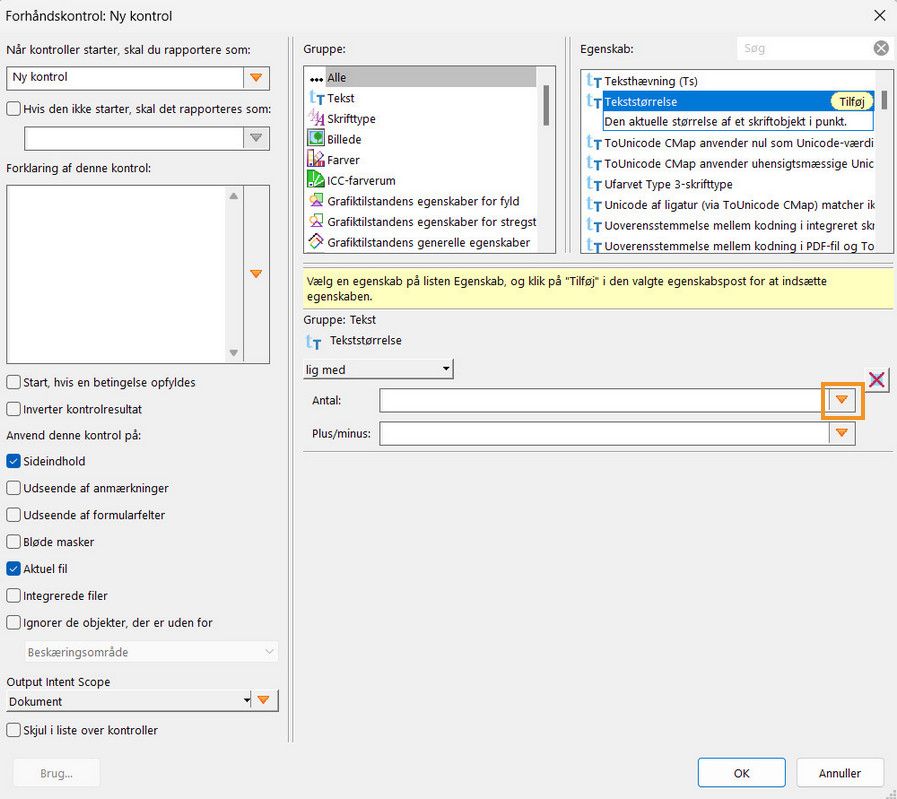Open the Plus/minus orange dropdown arrow

pos(842,433)
